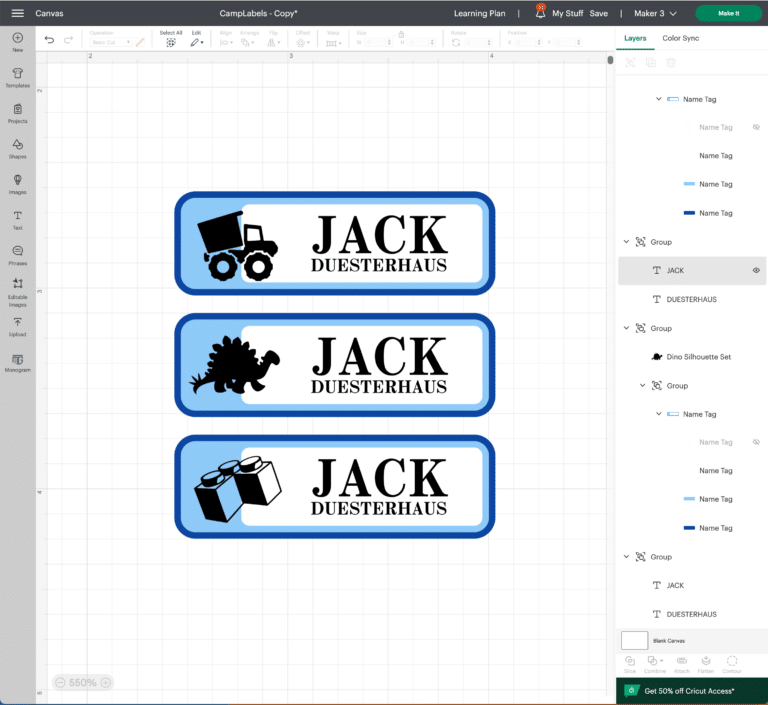Viewport: 768px width, 705px height.
Task: Collapse the Group above the JACK layer
Action: [627, 242]
